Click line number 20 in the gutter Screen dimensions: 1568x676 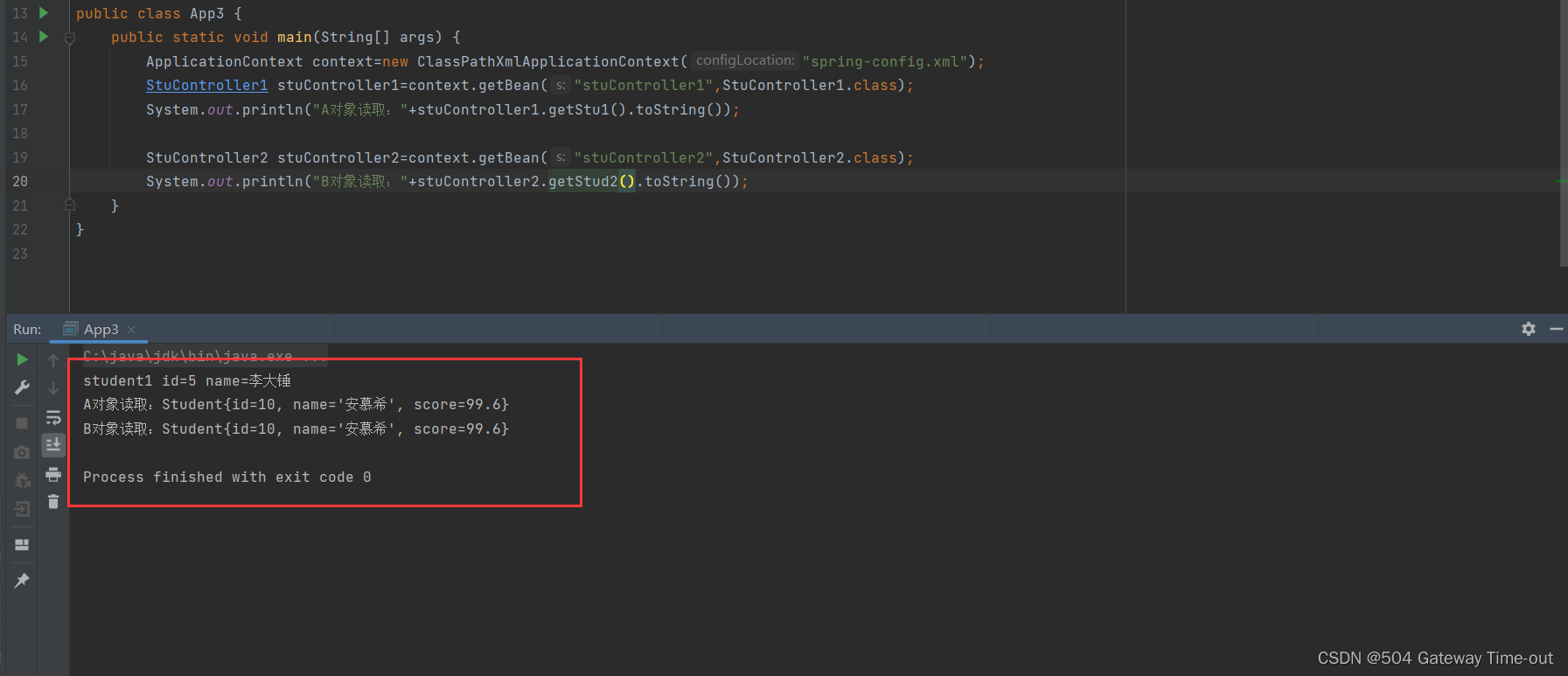tap(20, 181)
